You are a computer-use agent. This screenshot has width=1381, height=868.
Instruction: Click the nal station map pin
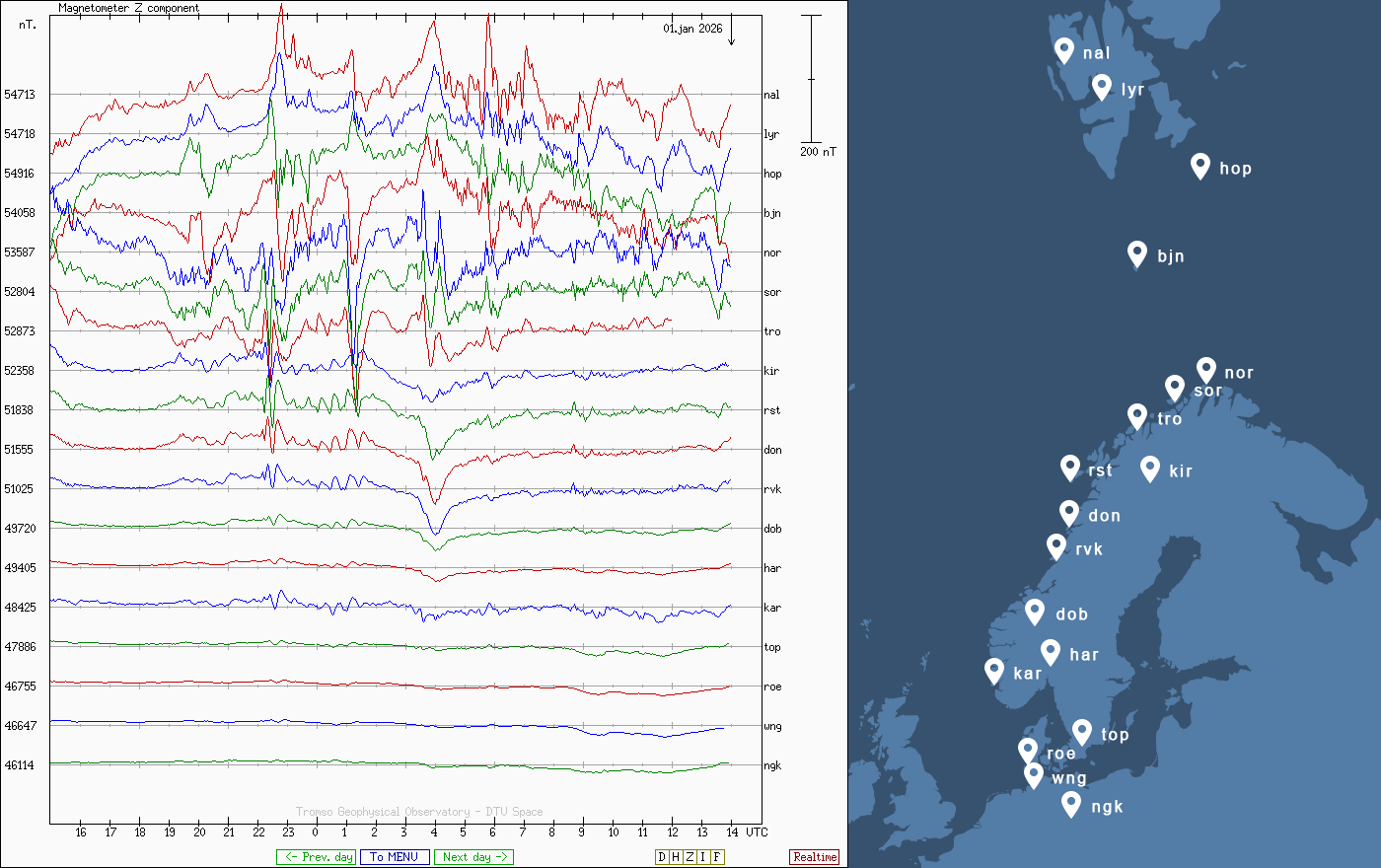pyautogui.click(x=1063, y=49)
